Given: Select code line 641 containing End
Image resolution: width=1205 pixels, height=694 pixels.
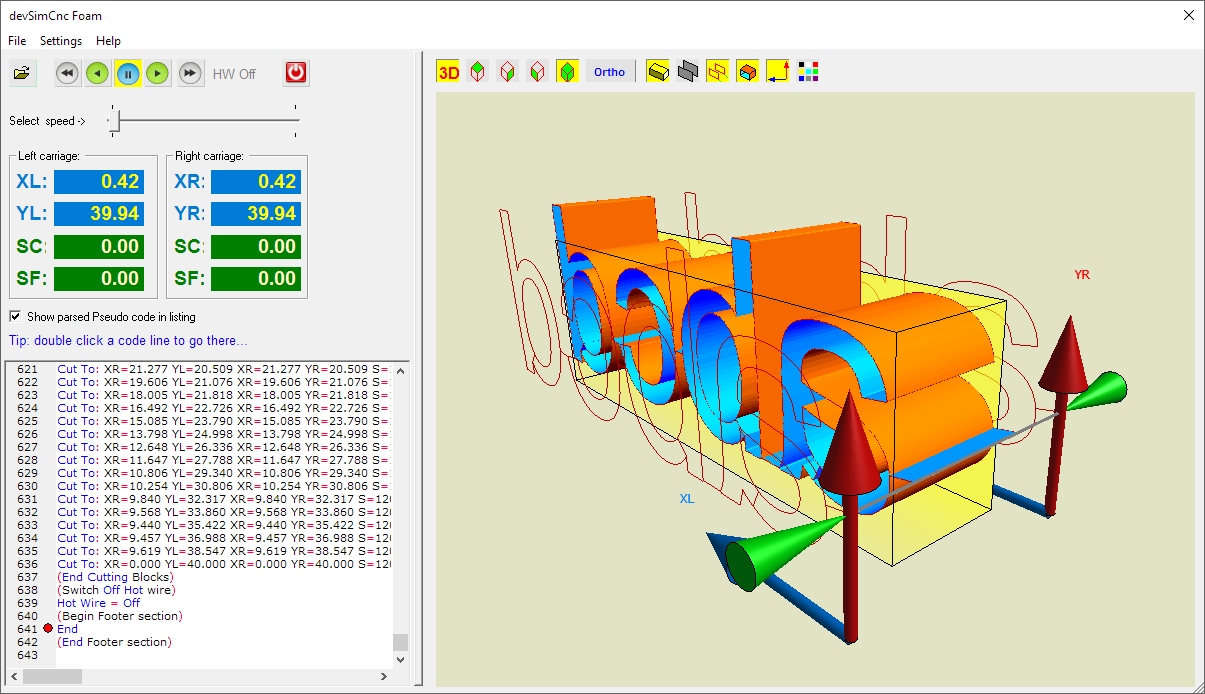Looking at the screenshot, I should coord(68,628).
